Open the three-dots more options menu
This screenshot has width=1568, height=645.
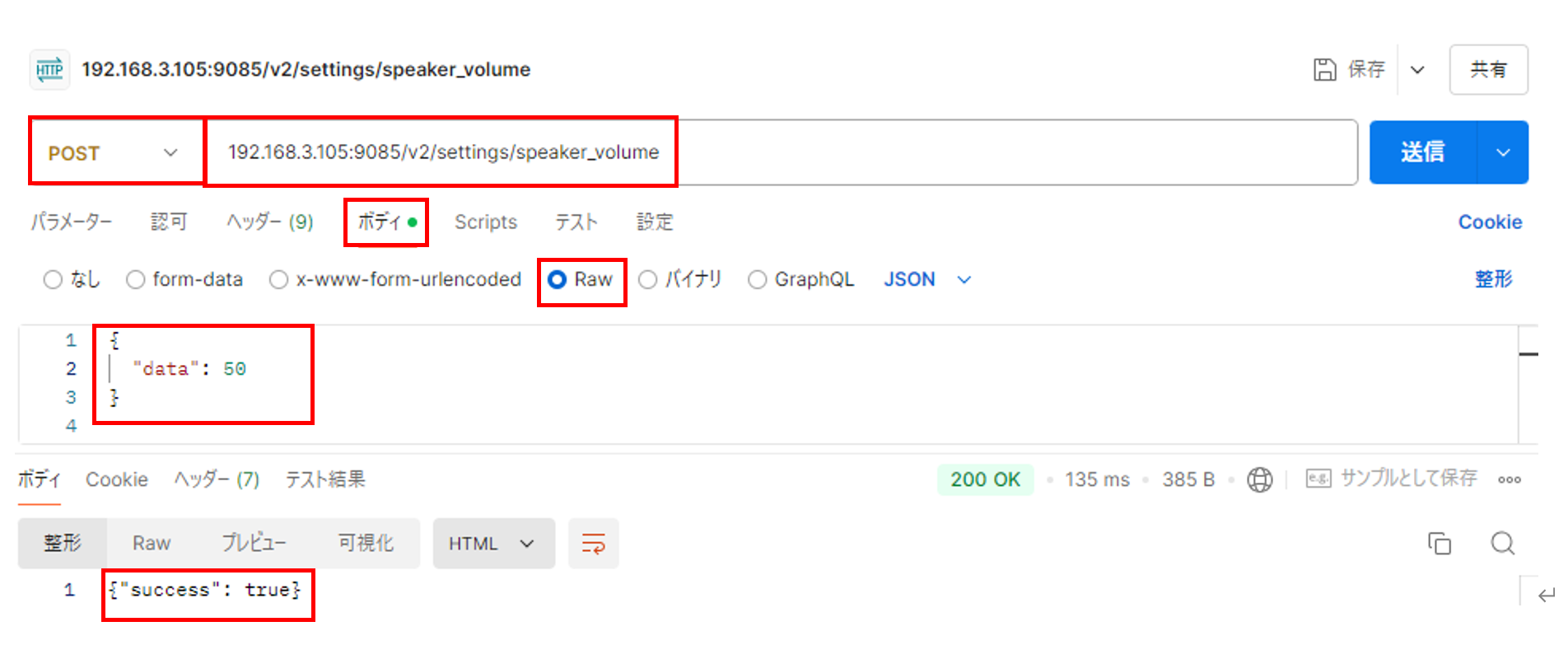tap(1509, 479)
